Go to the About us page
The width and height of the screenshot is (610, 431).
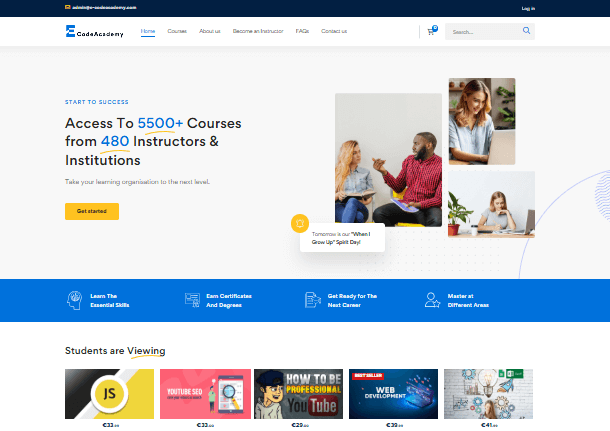point(210,31)
